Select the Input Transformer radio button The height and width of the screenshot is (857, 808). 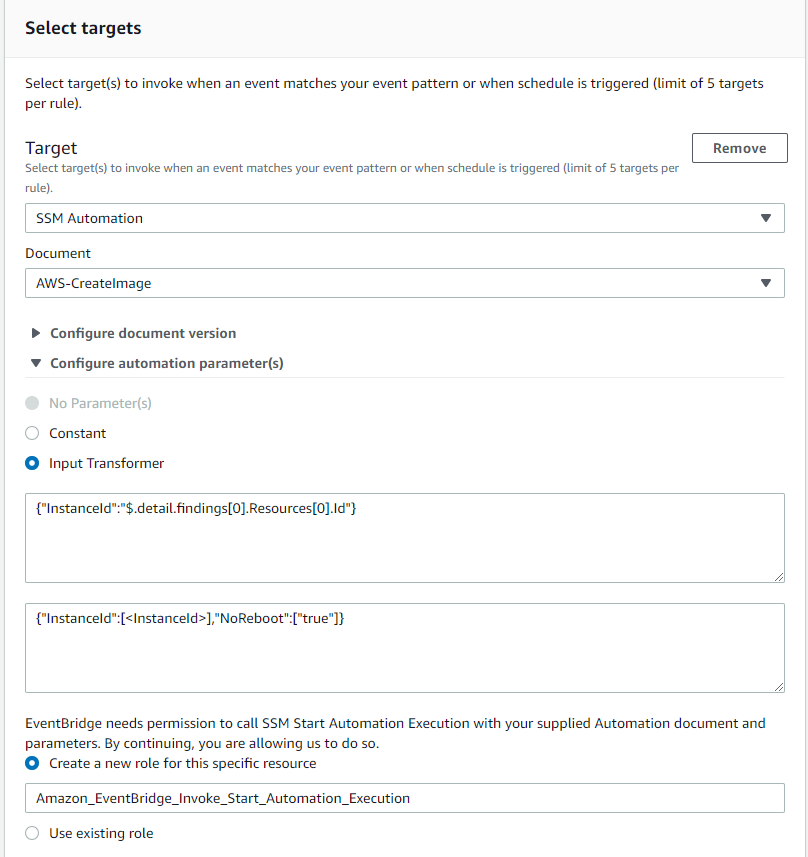[33, 463]
